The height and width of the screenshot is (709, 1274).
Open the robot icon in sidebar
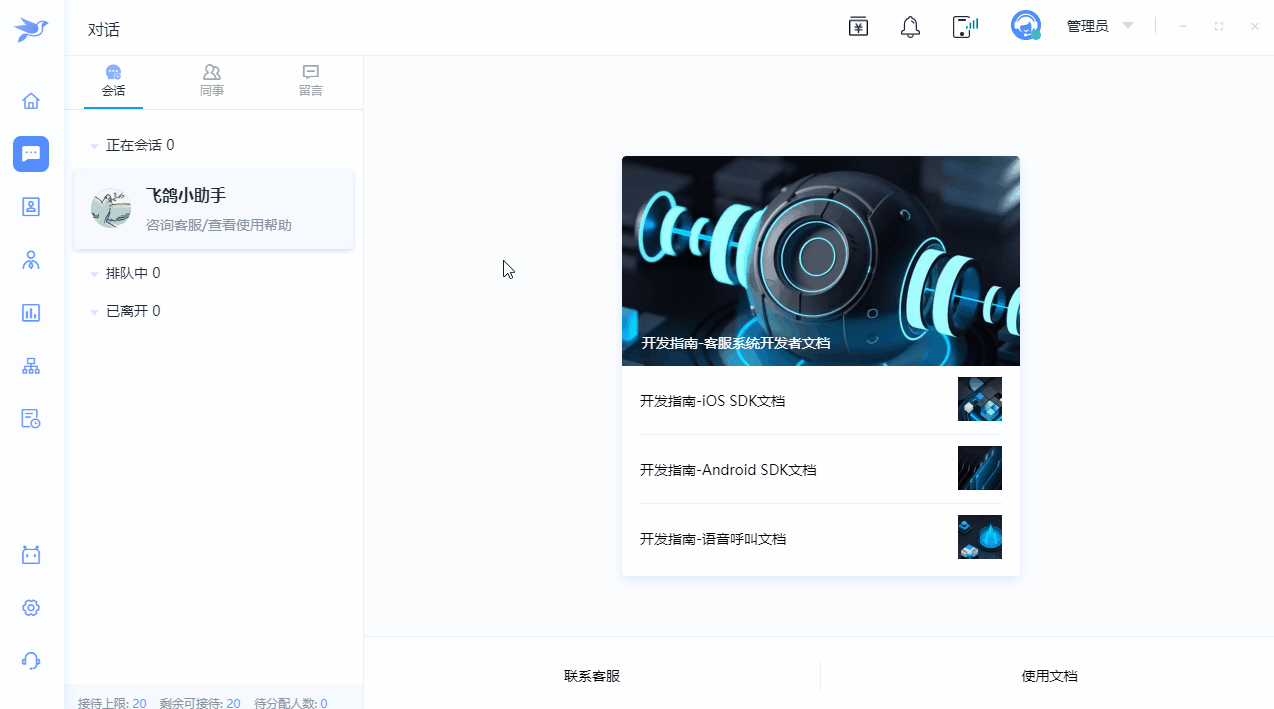pyautogui.click(x=31, y=555)
